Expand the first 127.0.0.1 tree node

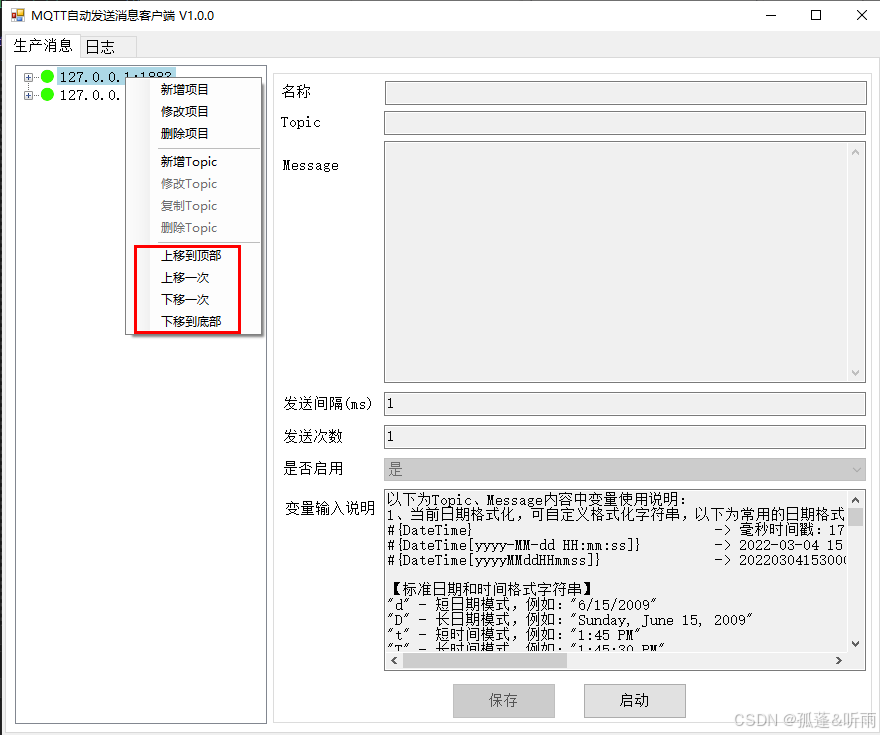coord(28,77)
